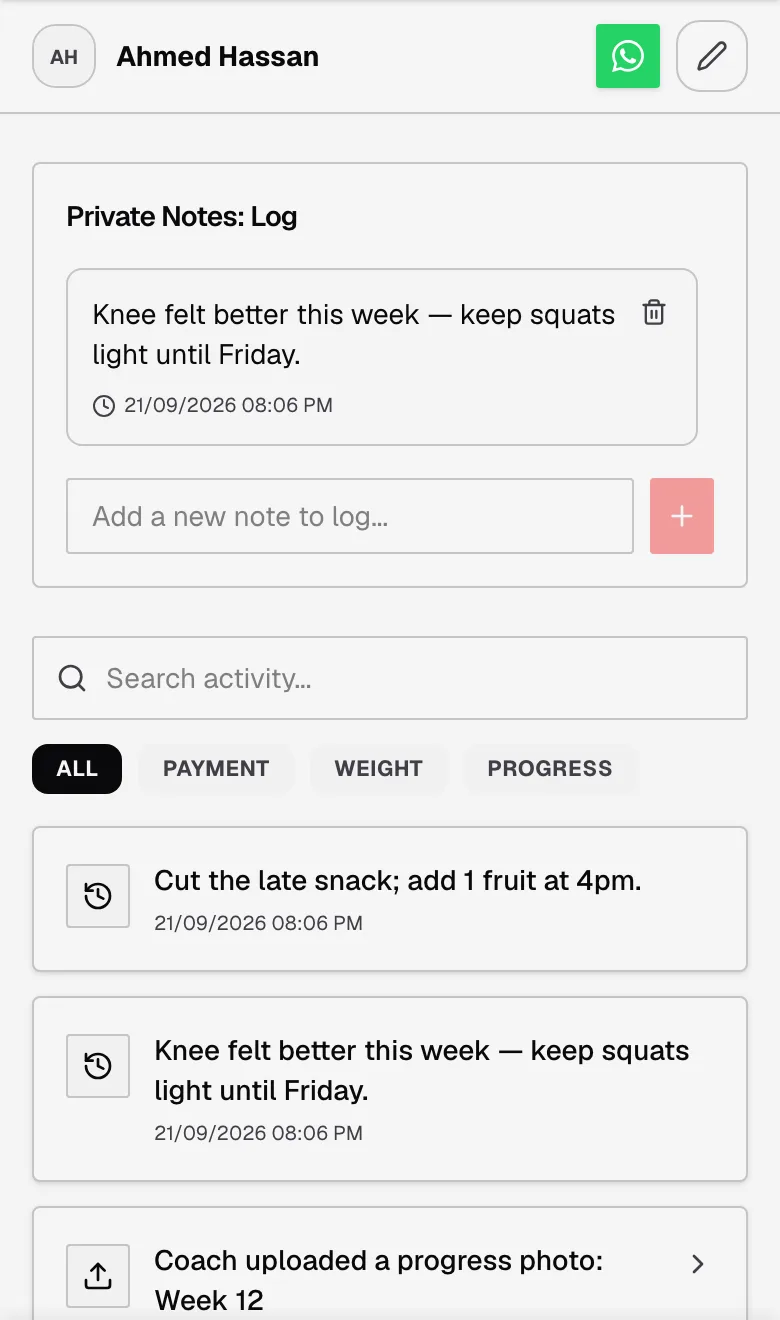Click upload icon on progress photo entry
Image resolution: width=780 pixels, height=1320 pixels.
pyautogui.click(x=98, y=1276)
